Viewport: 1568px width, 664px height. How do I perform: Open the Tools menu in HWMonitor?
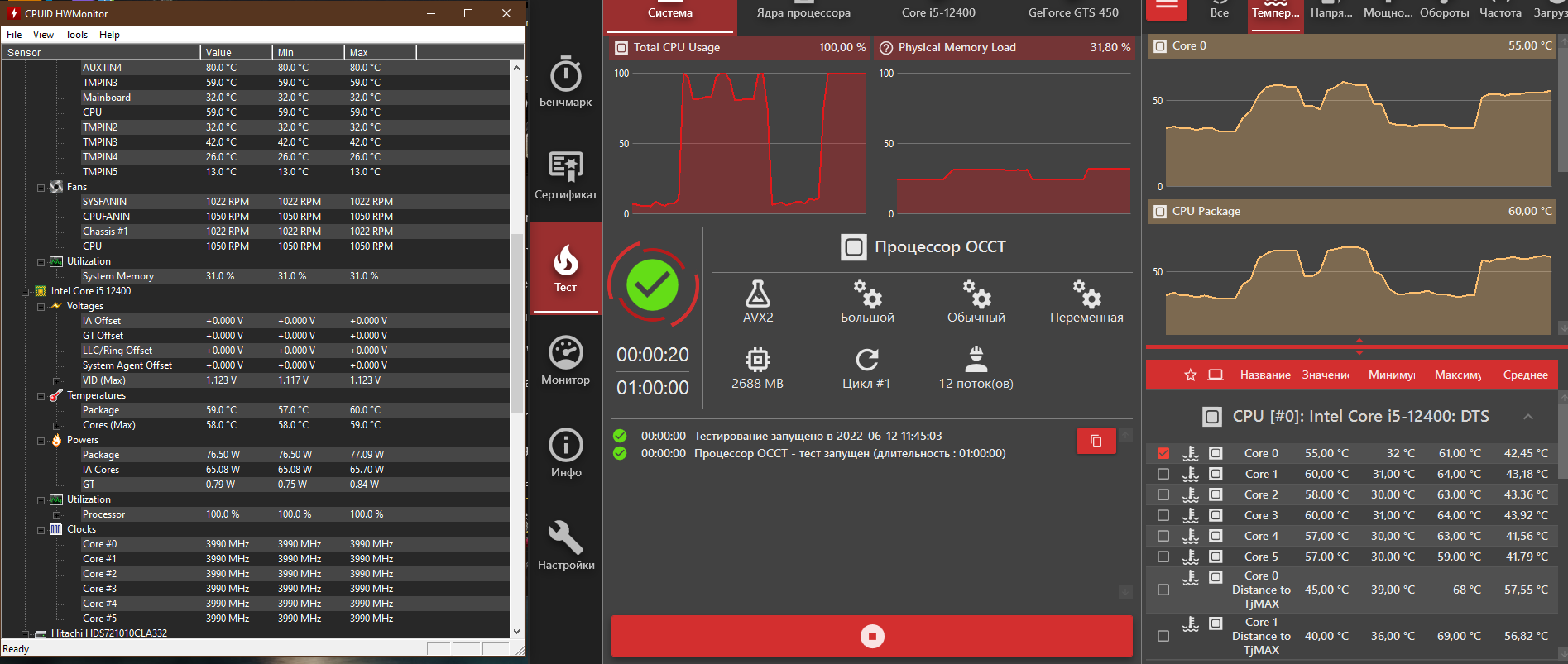click(76, 35)
